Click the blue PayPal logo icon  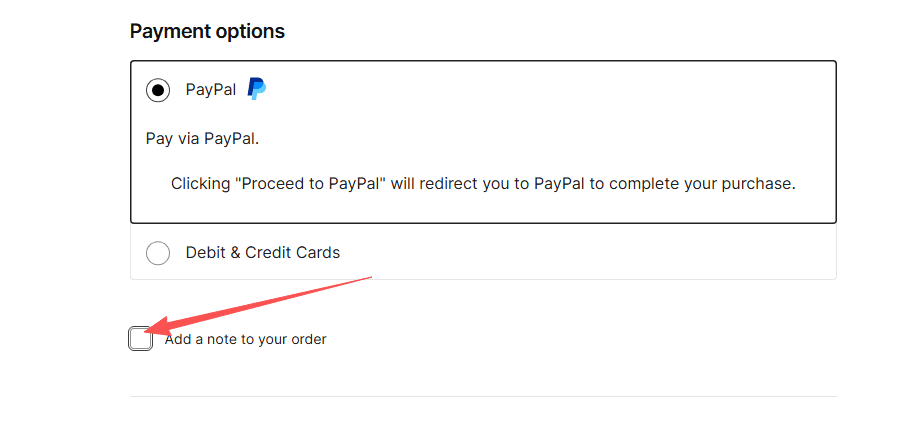[x=257, y=89]
